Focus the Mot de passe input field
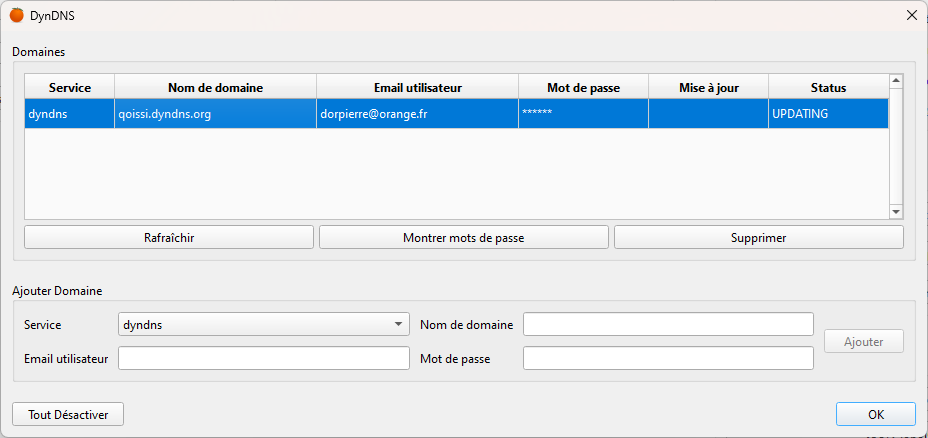 (668, 358)
